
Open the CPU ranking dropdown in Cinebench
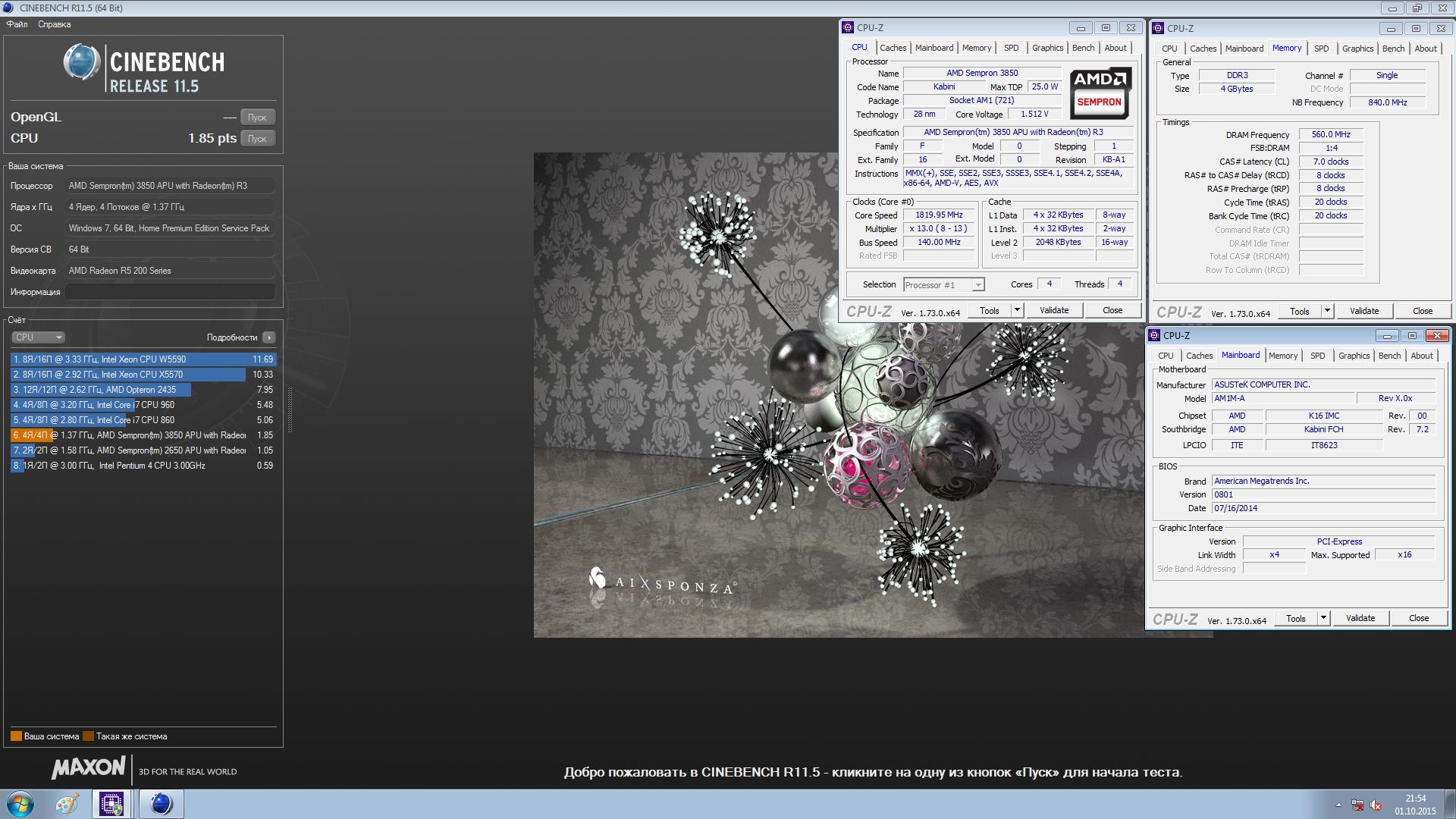(x=38, y=337)
